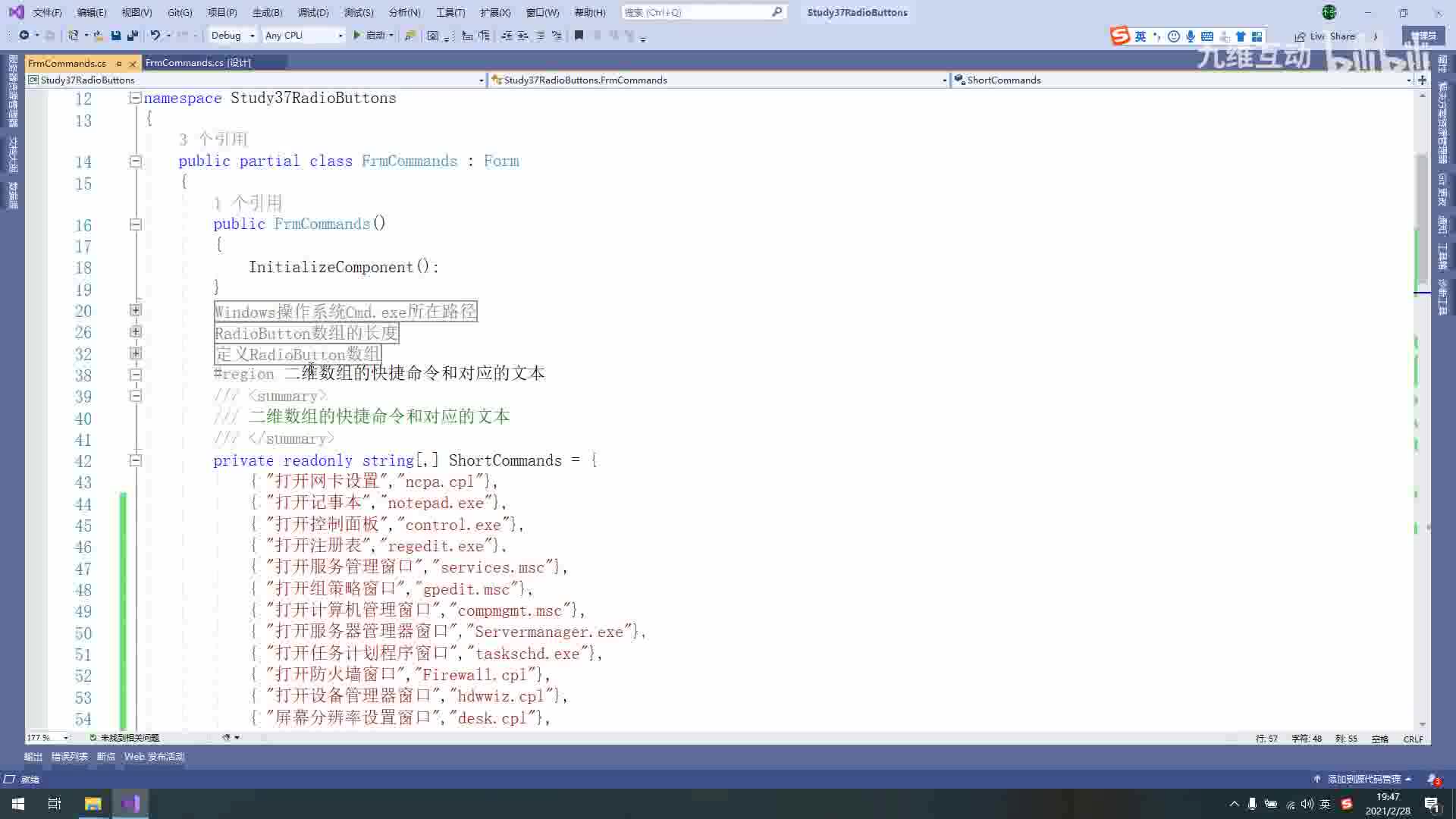Click the undo arrow icon
The image size is (1456, 819).
point(155,36)
